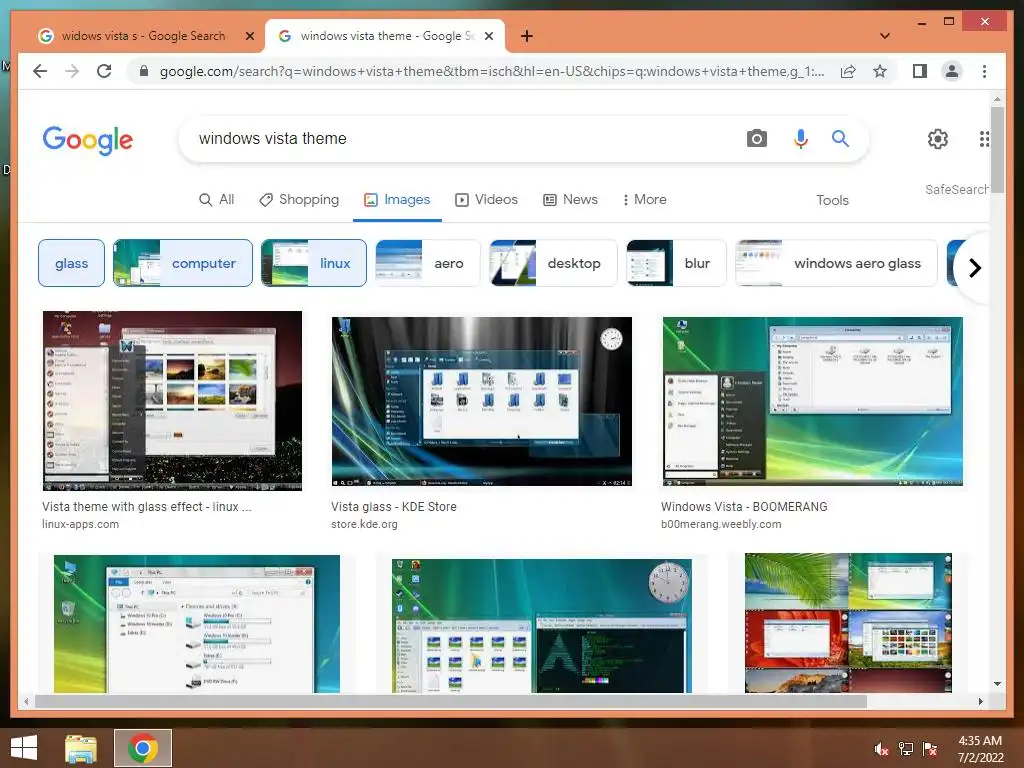Toggle the 'linux' filter chip
The height and width of the screenshot is (768, 1024).
point(313,263)
